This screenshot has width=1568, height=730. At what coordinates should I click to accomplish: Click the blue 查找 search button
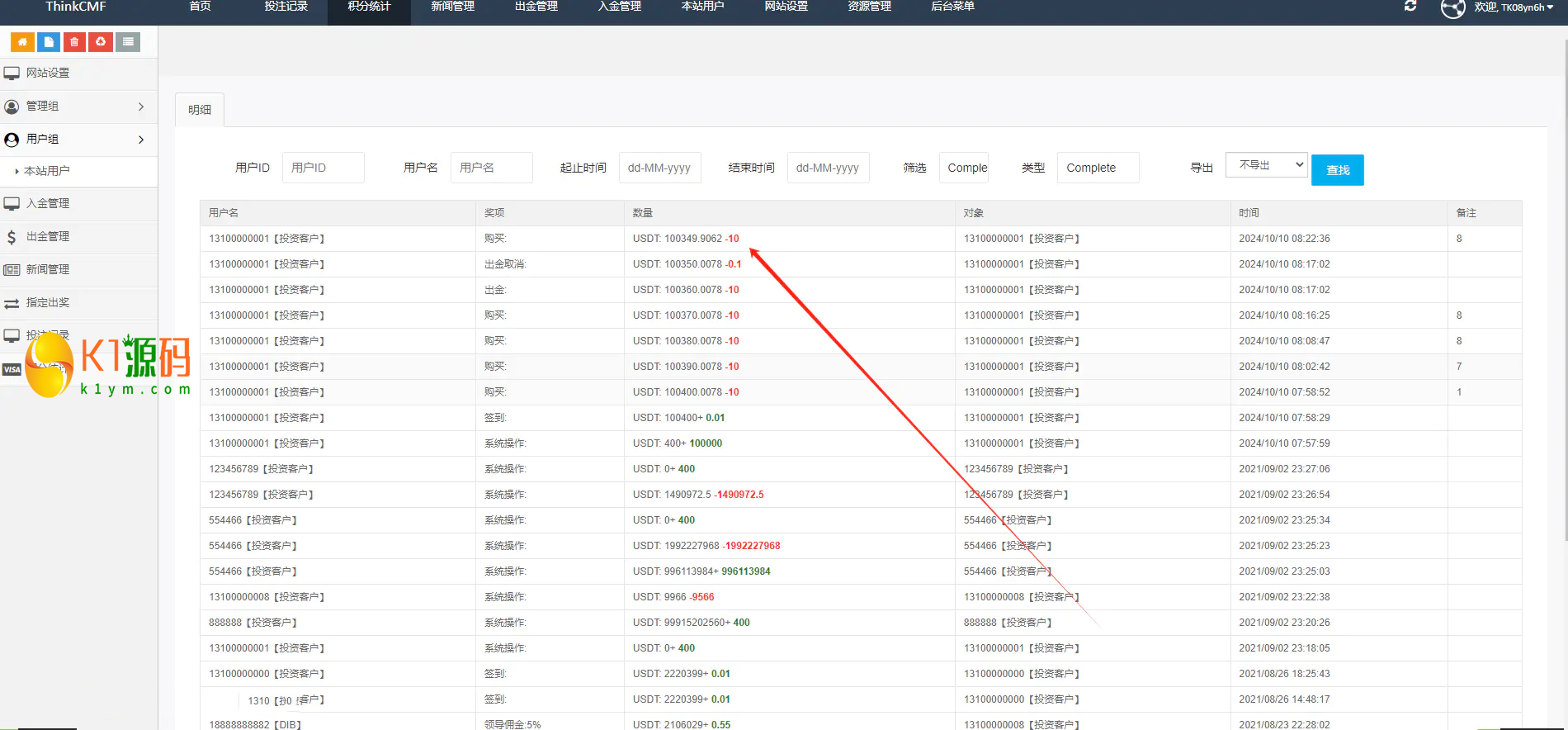pyautogui.click(x=1338, y=170)
